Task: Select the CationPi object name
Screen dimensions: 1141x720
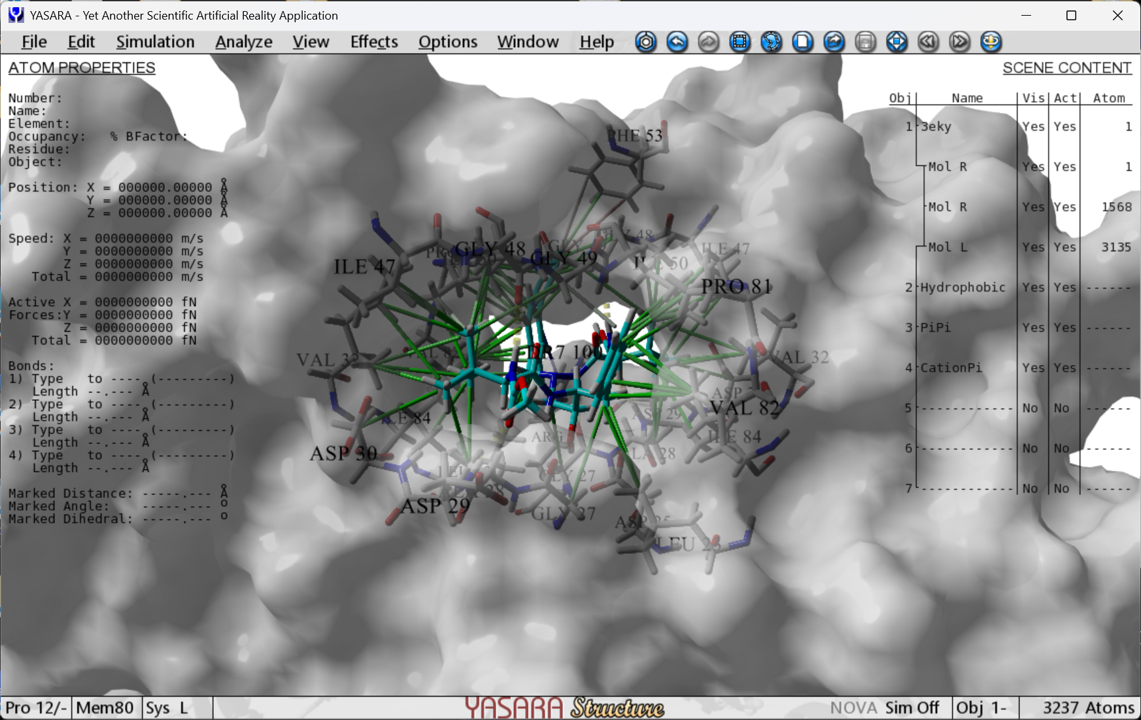Action: click(951, 368)
